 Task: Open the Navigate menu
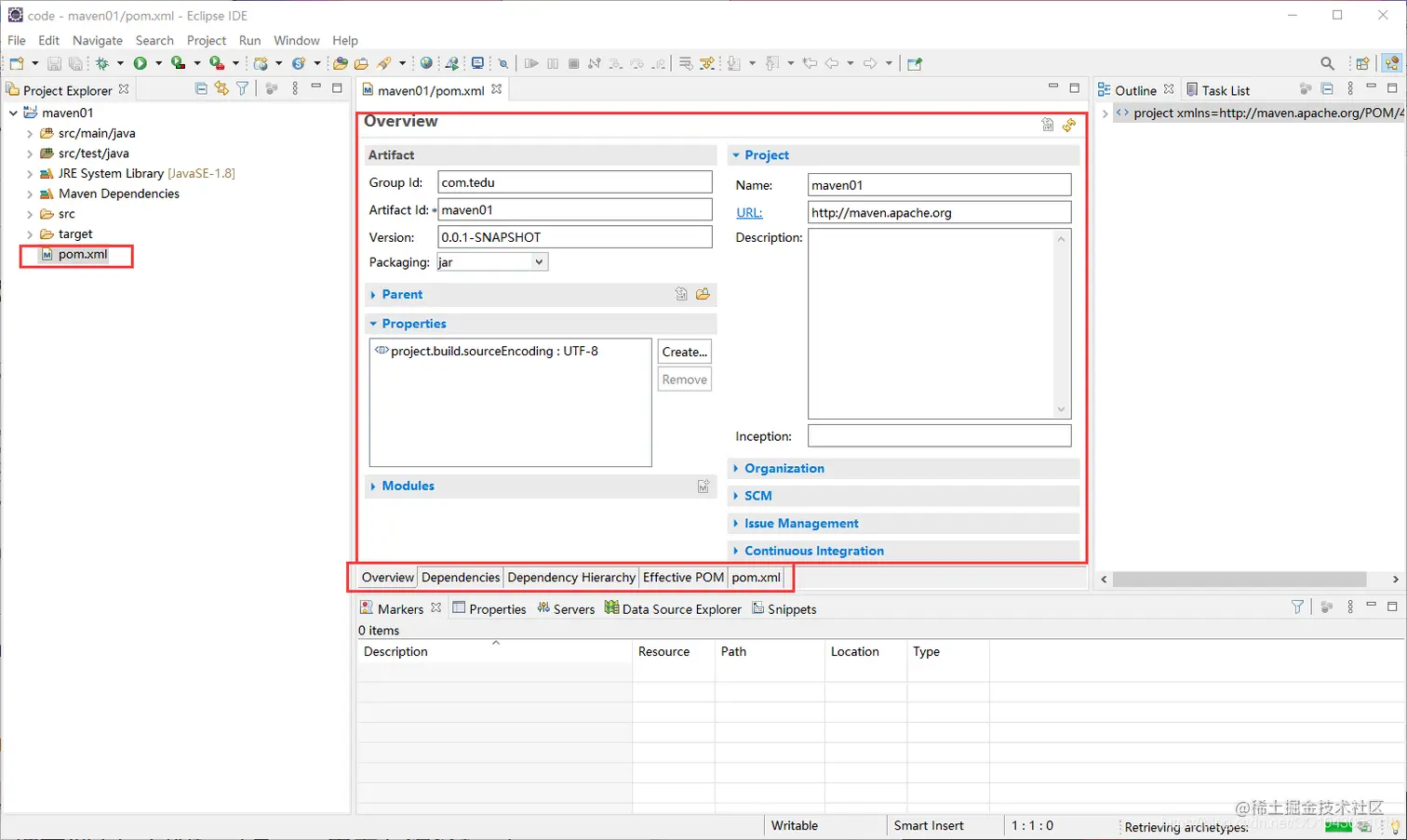98,40
